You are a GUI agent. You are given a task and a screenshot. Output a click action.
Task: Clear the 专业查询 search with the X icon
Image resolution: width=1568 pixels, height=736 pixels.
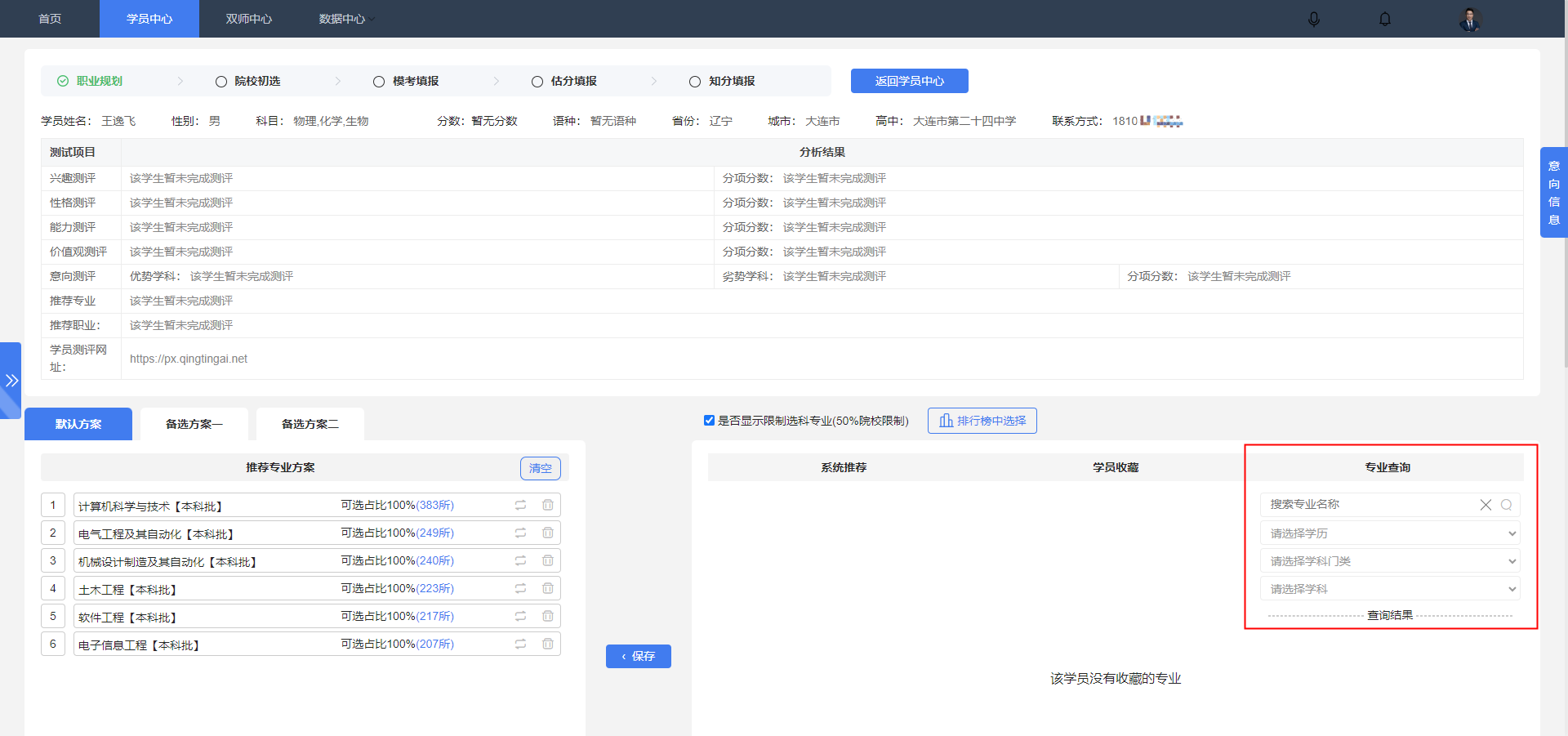(x=1485, y=504)
